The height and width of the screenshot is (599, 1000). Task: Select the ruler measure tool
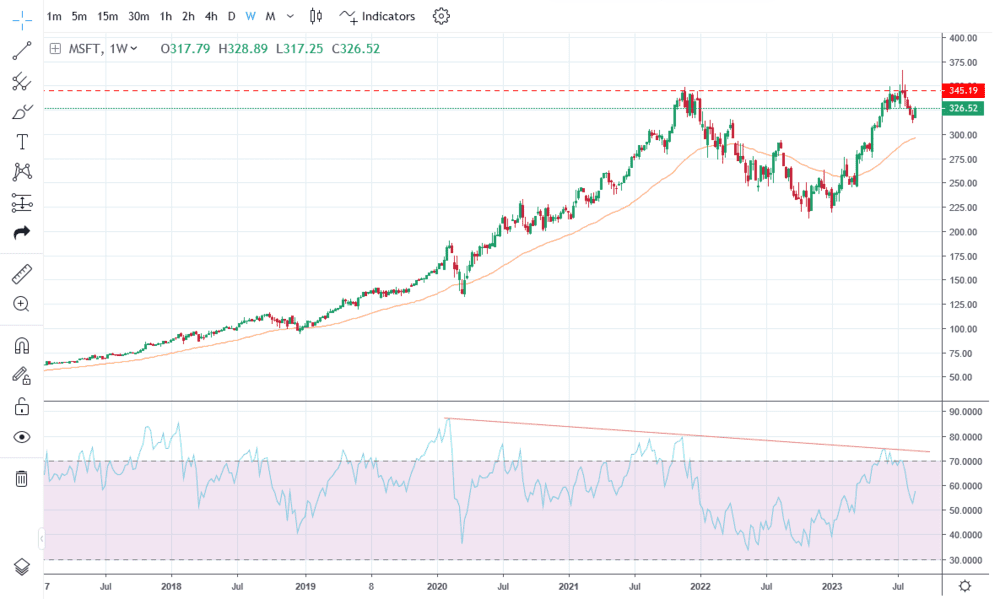click(21, 273)
